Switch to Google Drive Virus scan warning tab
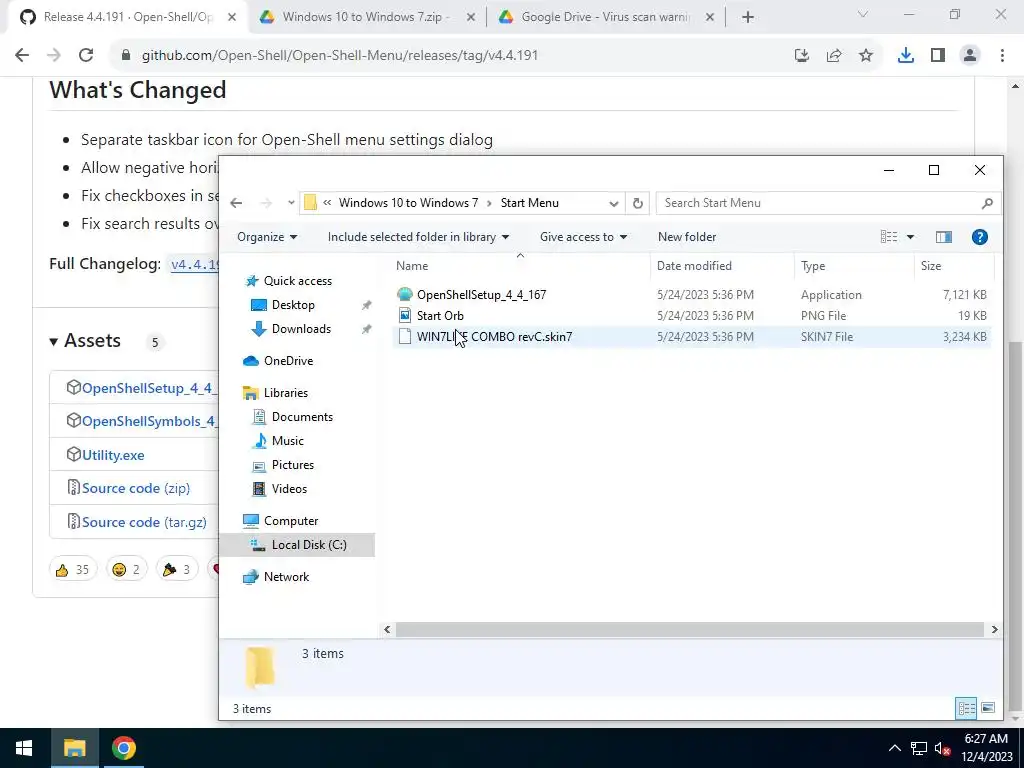 (x=605, y=18)
